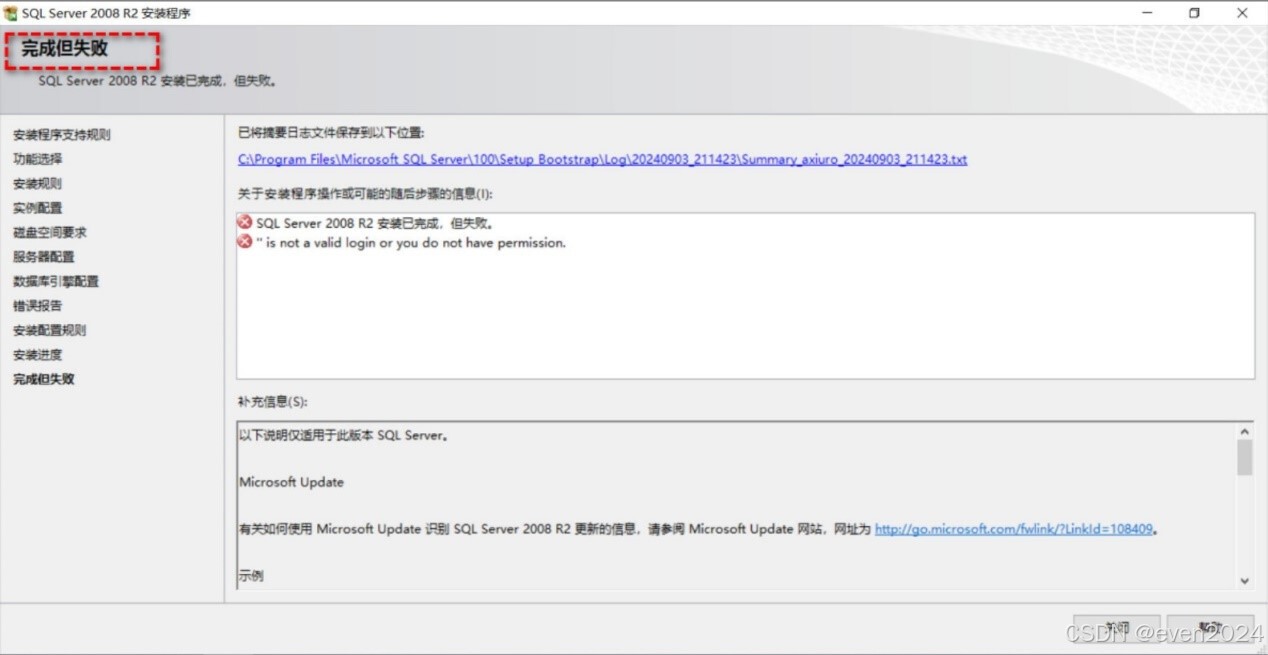Open the go.microsoft.com fwlink URL
Image resolution: width=1268 pixels, height=655 pixels.
pyautogui.click(x=1014, y=529)
